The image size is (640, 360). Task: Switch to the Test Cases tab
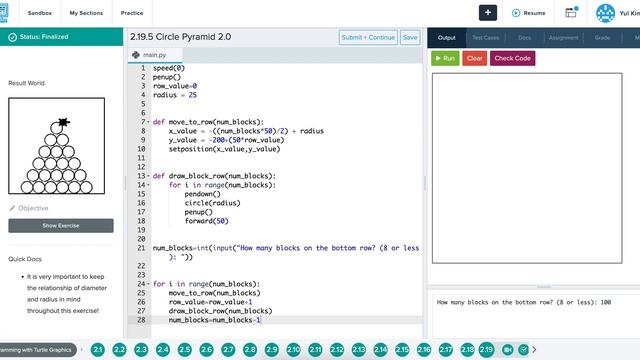tap(485, 38)
